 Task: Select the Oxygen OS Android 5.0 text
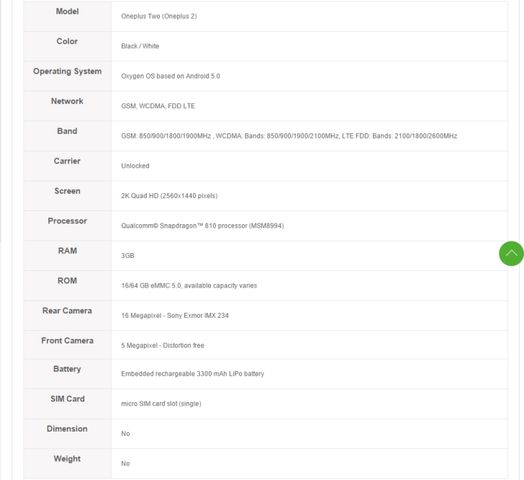click(x=170, y=76)
